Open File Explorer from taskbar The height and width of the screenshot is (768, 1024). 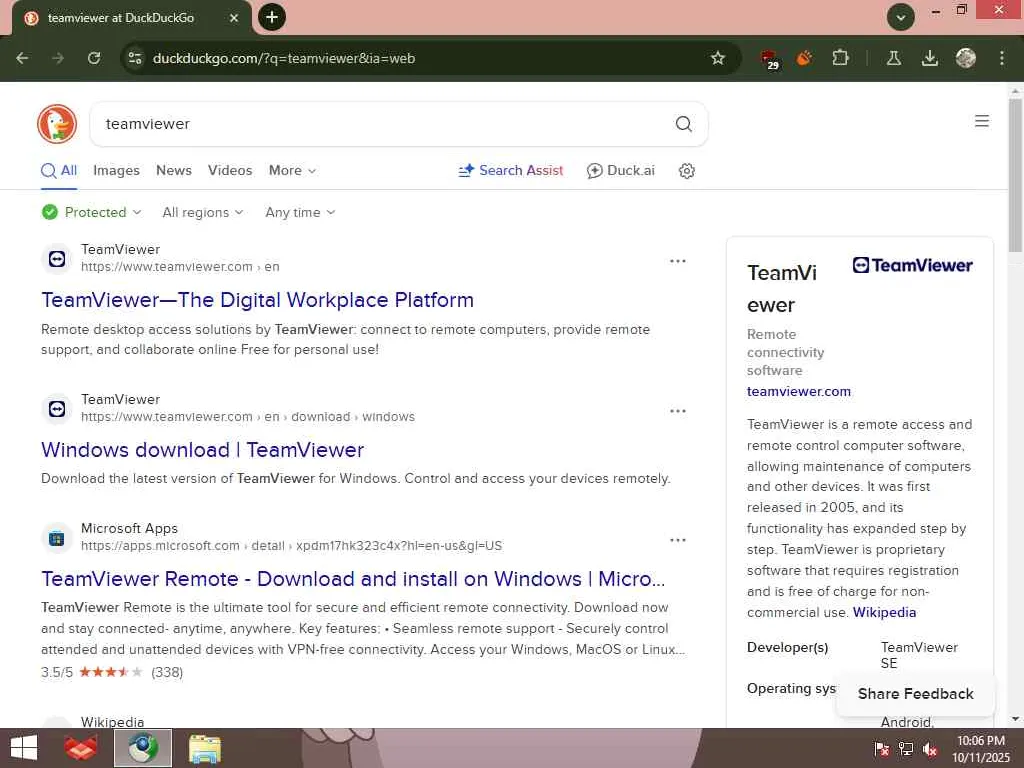[205, 748]
